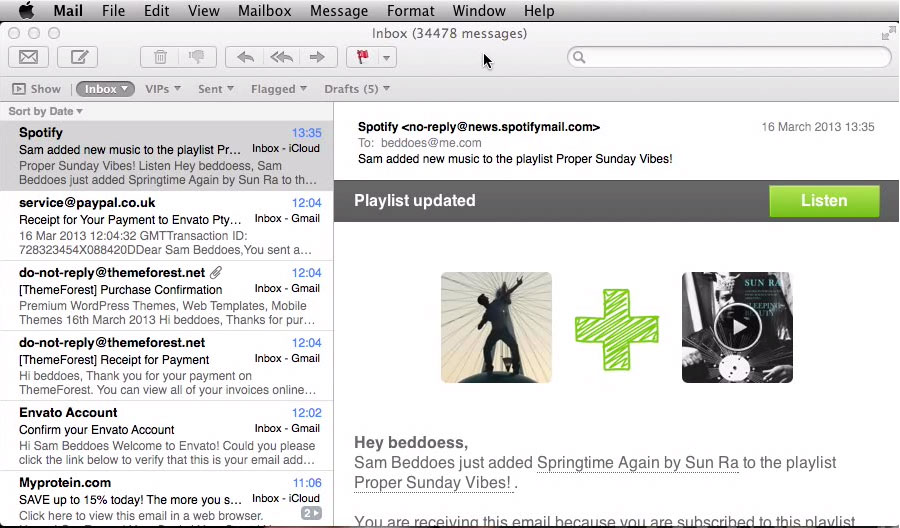Click the Playlist updated heading
Screen dimensions: 900x528
click(414, 200)
